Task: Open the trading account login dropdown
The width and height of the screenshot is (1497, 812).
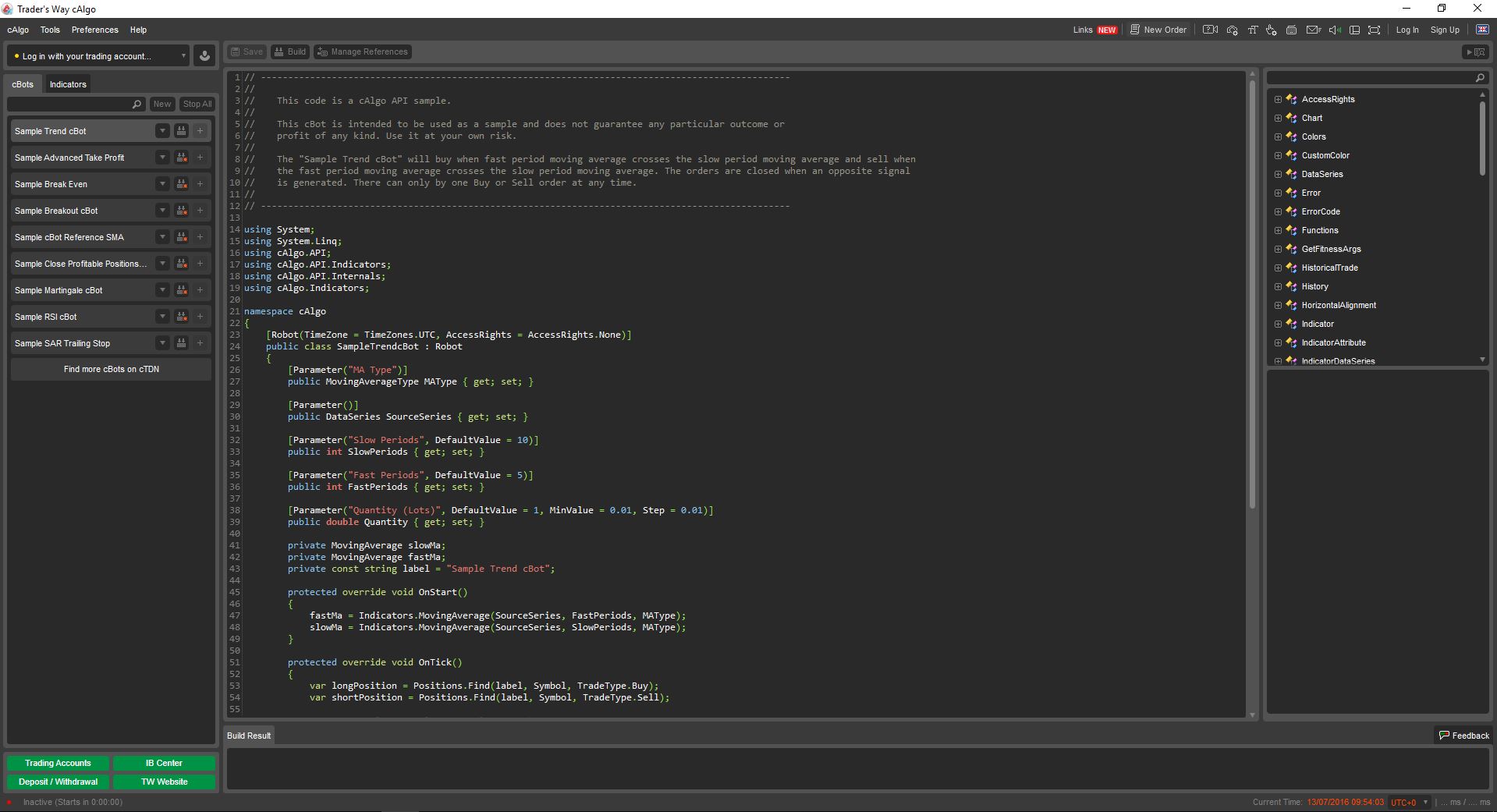Action: pyautogui.click(x=98, y=56)
